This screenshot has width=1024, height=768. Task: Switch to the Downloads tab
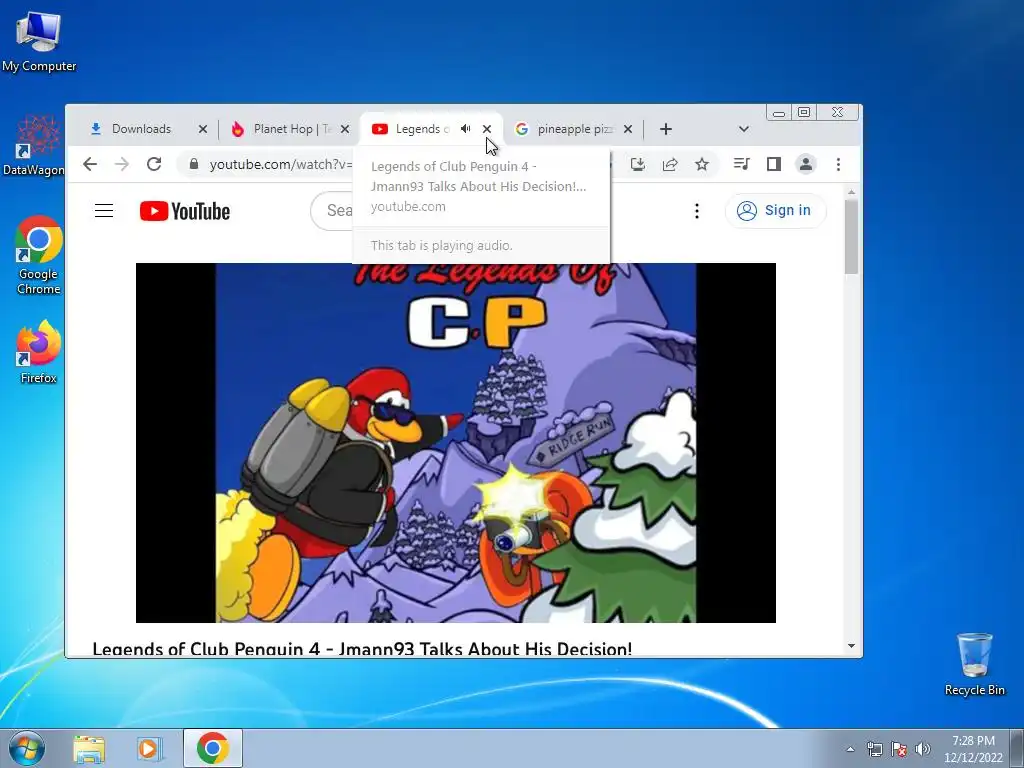(x=141, y=129)
